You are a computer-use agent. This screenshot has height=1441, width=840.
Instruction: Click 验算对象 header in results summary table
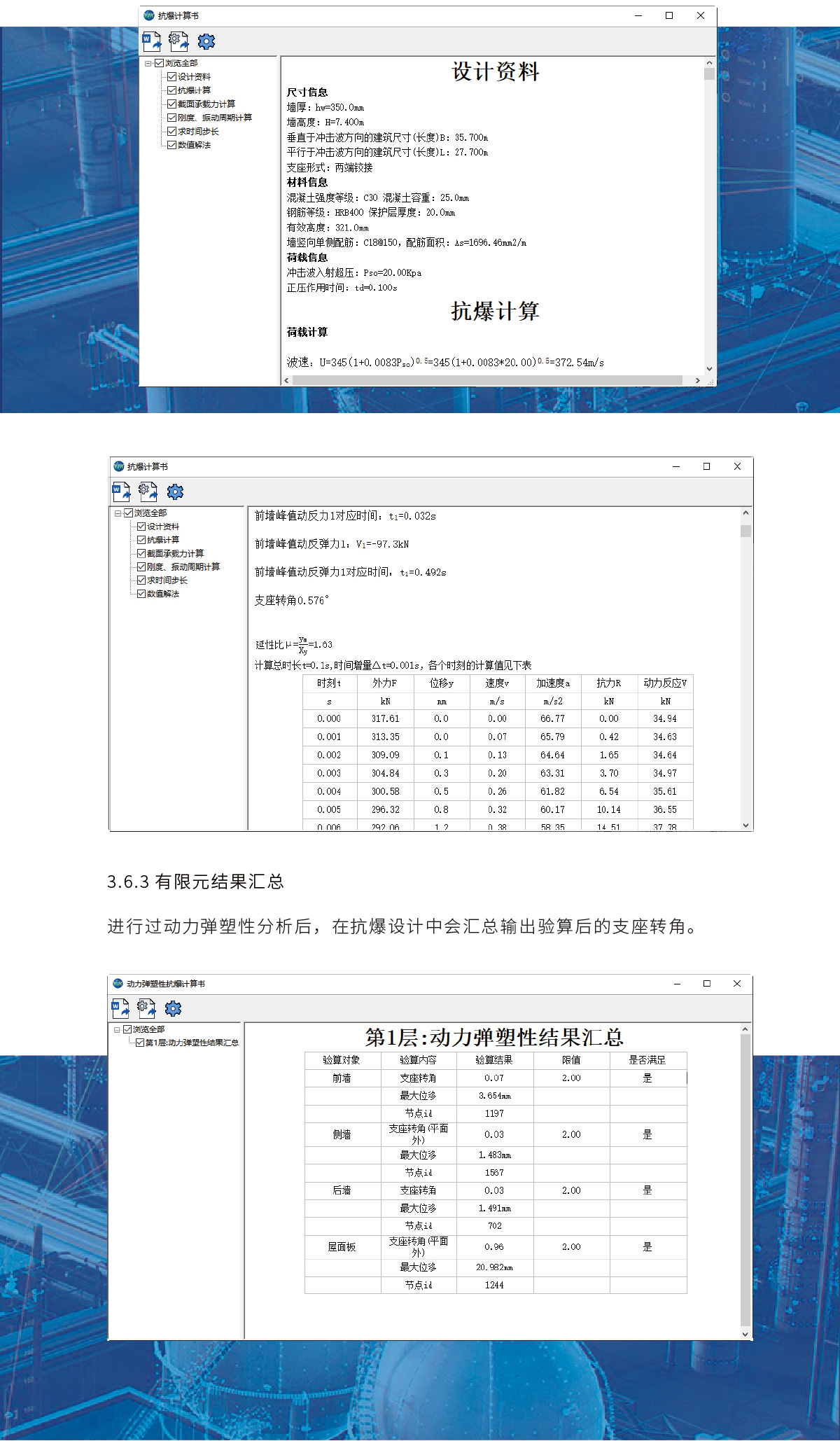(342, 1060)
